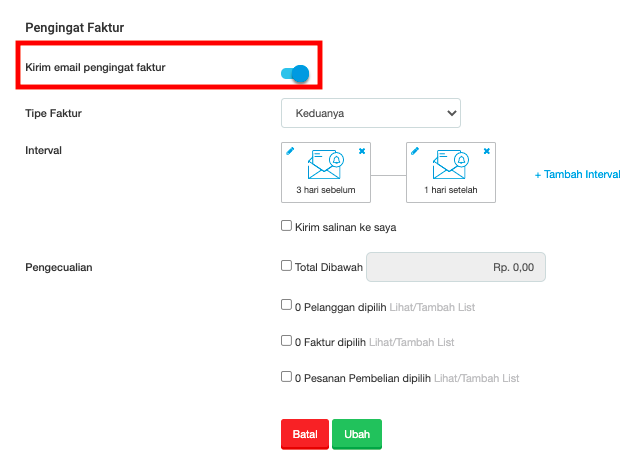639x474 pixels.
Task: Delete the '1 hari setelah' interval
Action: click(487, 151)
